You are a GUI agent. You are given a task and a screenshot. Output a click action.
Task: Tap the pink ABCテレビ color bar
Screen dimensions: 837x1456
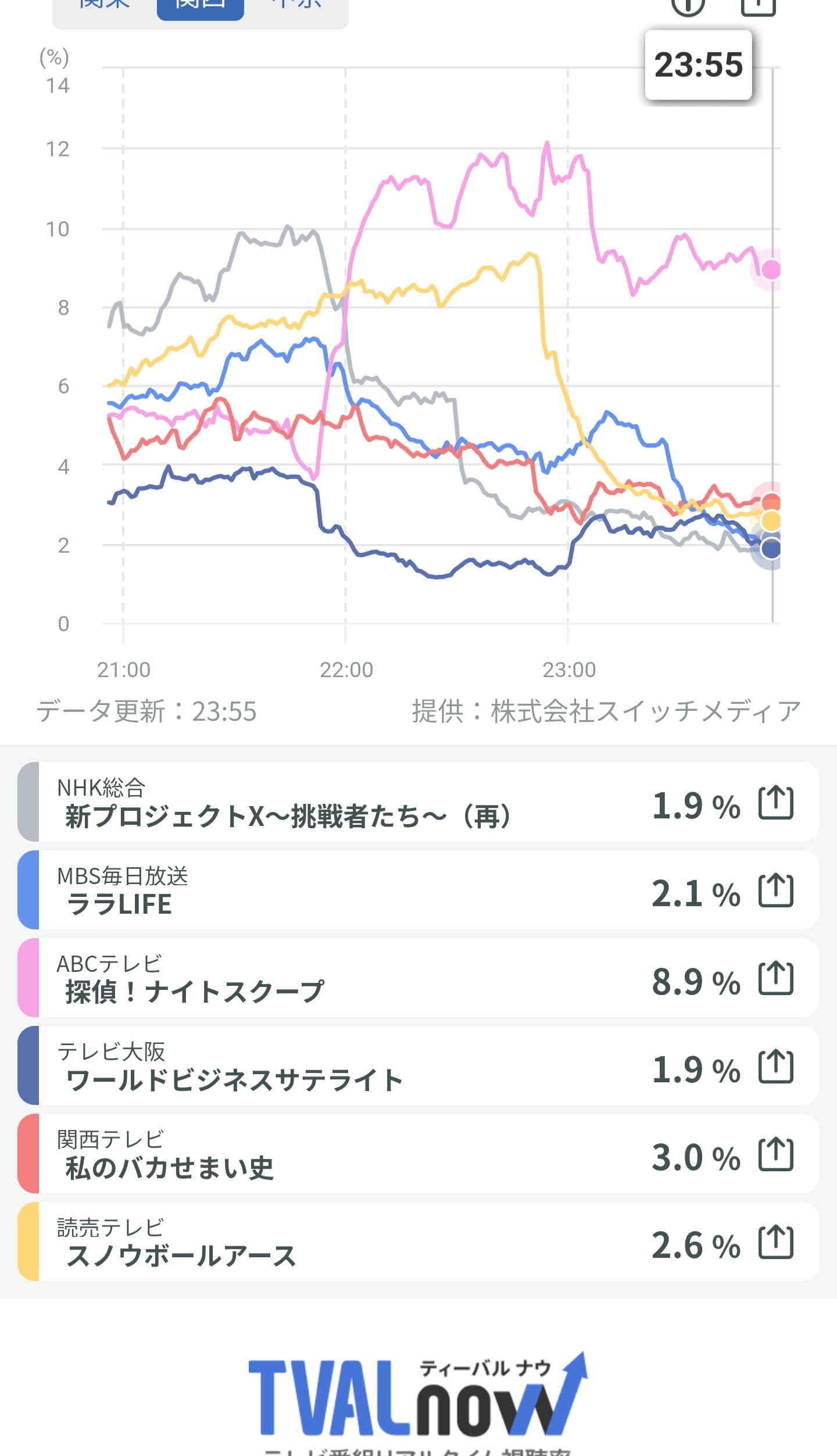coord(28,978)
